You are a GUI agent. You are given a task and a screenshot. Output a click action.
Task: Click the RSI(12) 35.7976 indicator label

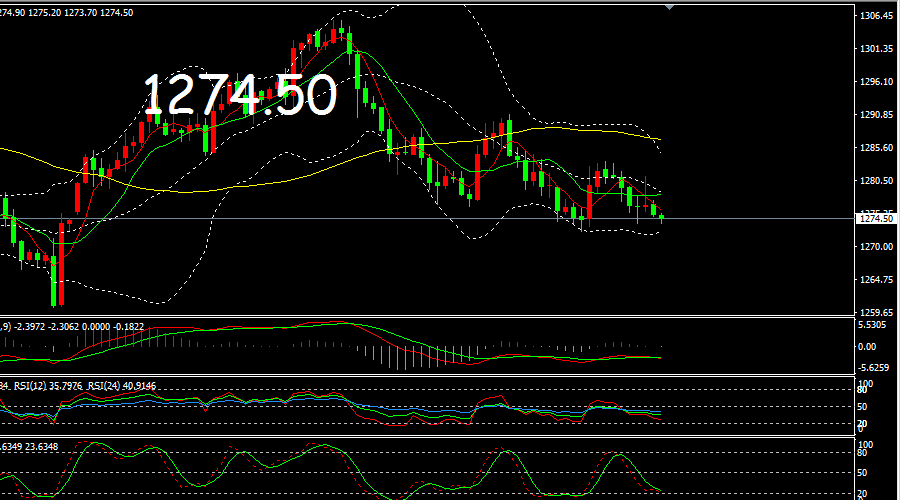(x=48, y=386)
